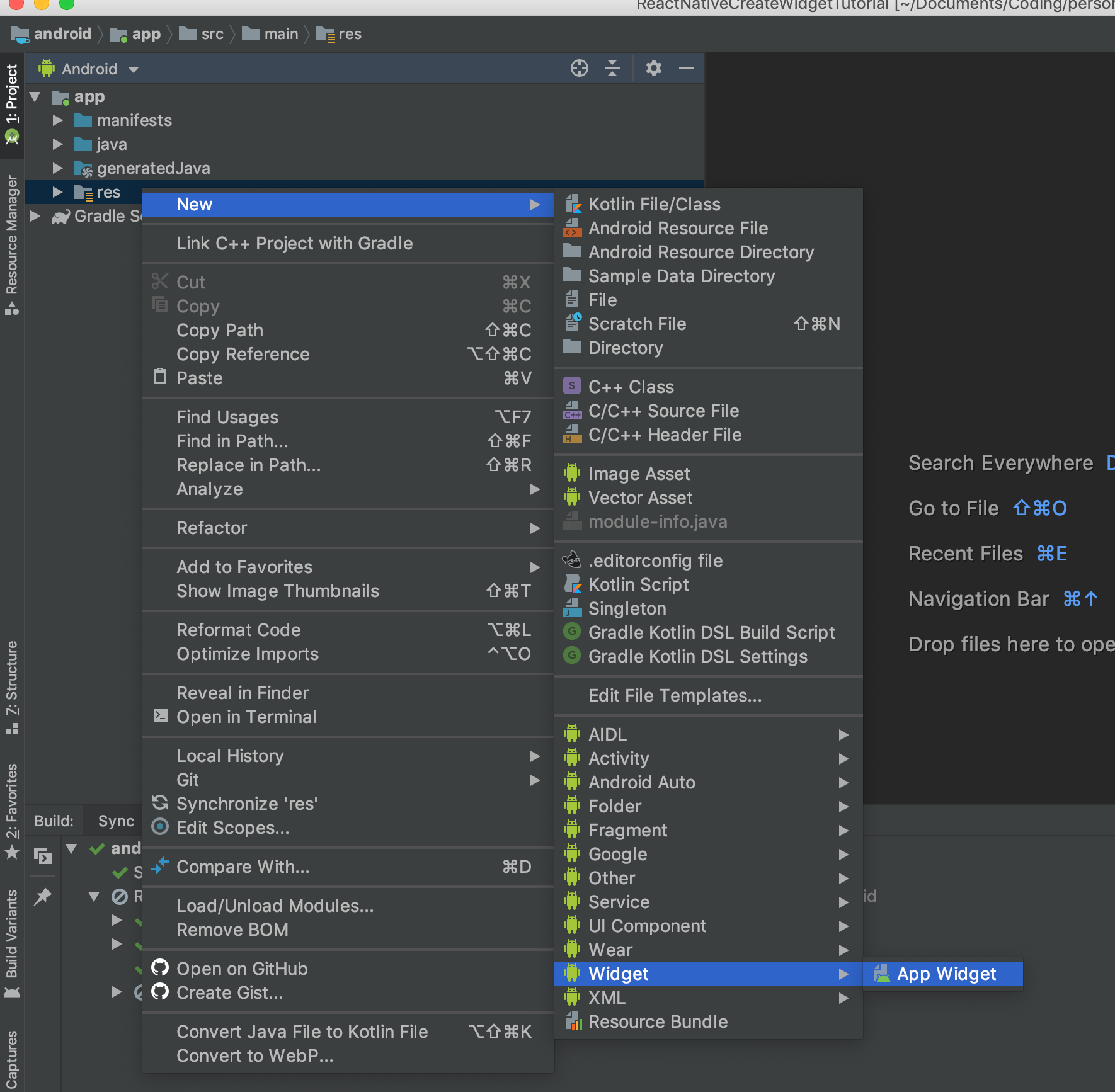The image size is (1115, 1092).
Task: Select Reveal in Finder
Action: [x=348, y=693]
